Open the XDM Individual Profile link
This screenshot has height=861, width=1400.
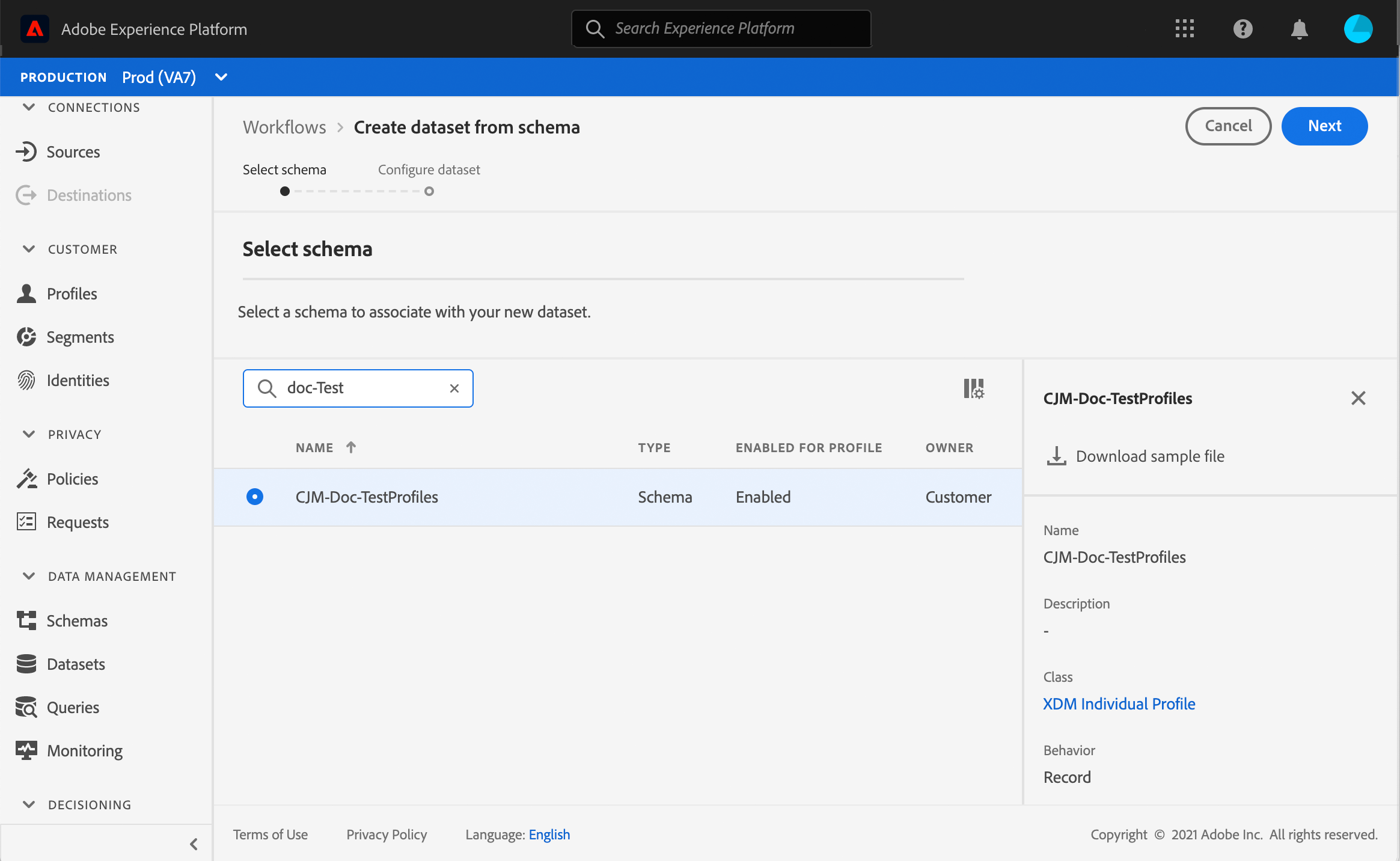coord(1119,703)
